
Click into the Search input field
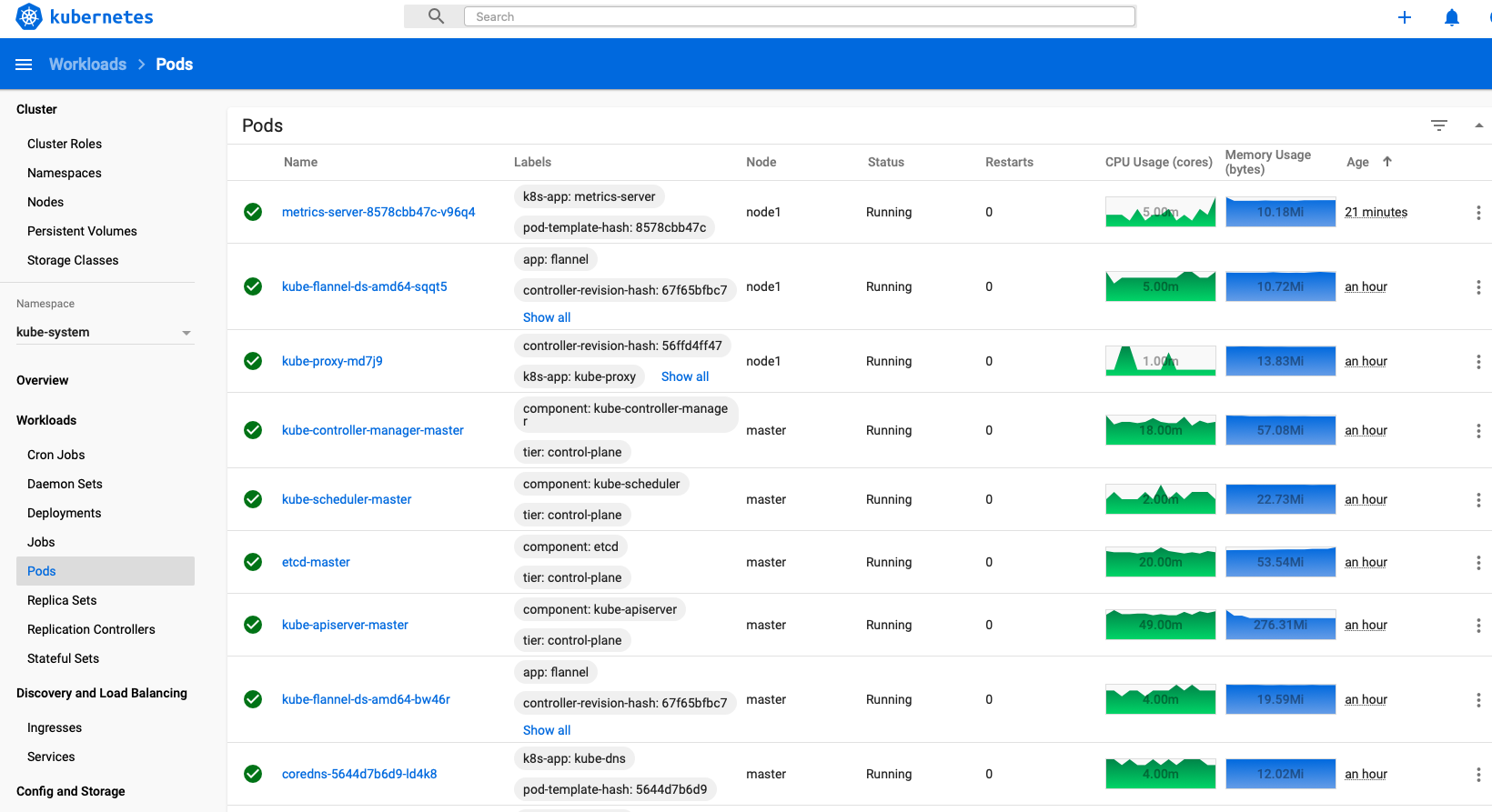coord(800,16)
